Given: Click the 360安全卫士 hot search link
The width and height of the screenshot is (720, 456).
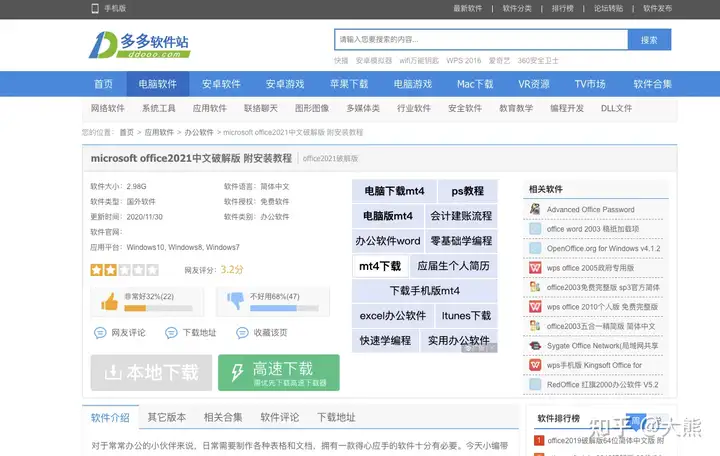Looking at the screenshot, I should click(538, 61).
